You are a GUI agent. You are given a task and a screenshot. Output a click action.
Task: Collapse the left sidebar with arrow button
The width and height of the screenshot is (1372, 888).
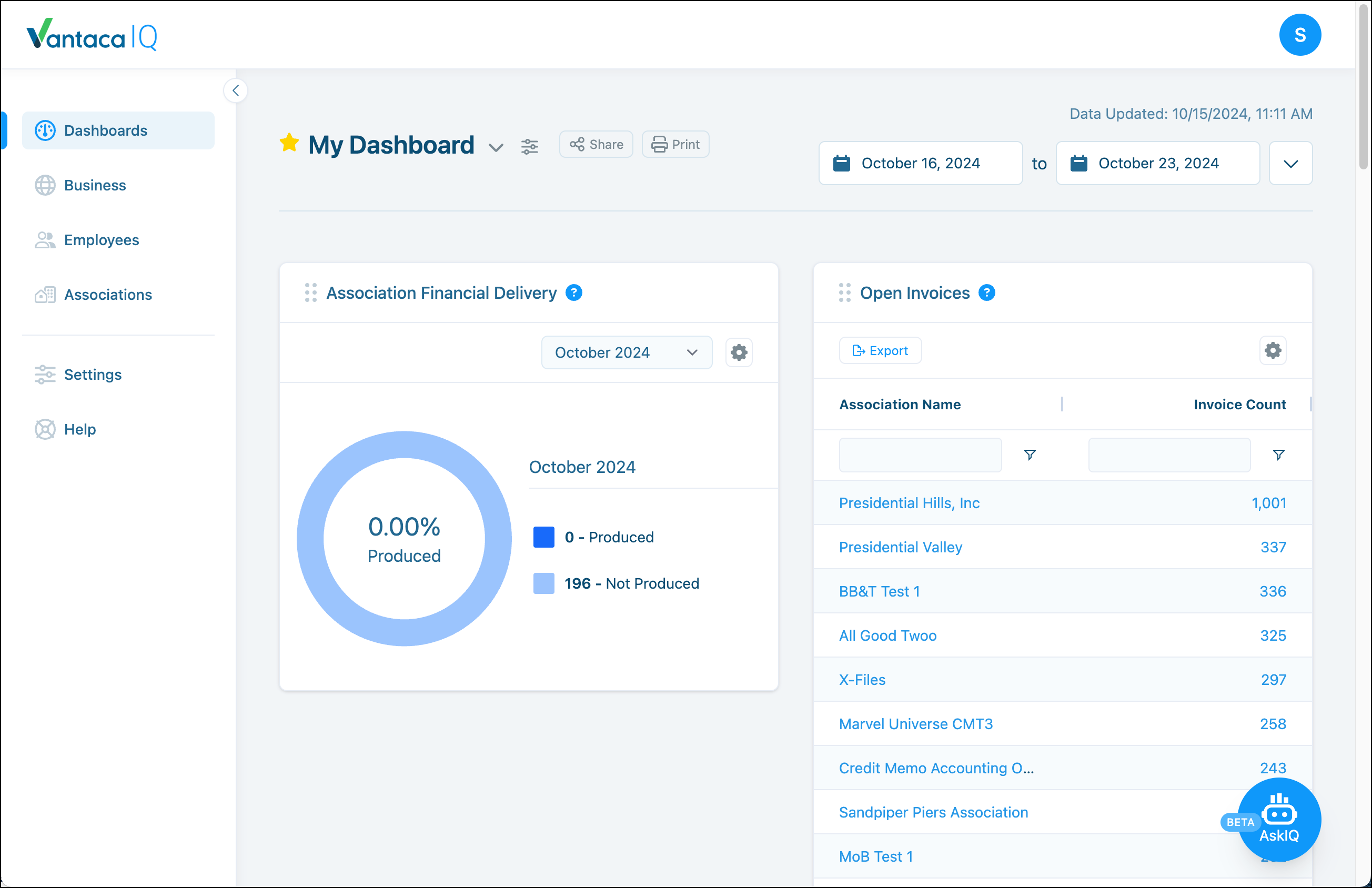pos(236,90)
